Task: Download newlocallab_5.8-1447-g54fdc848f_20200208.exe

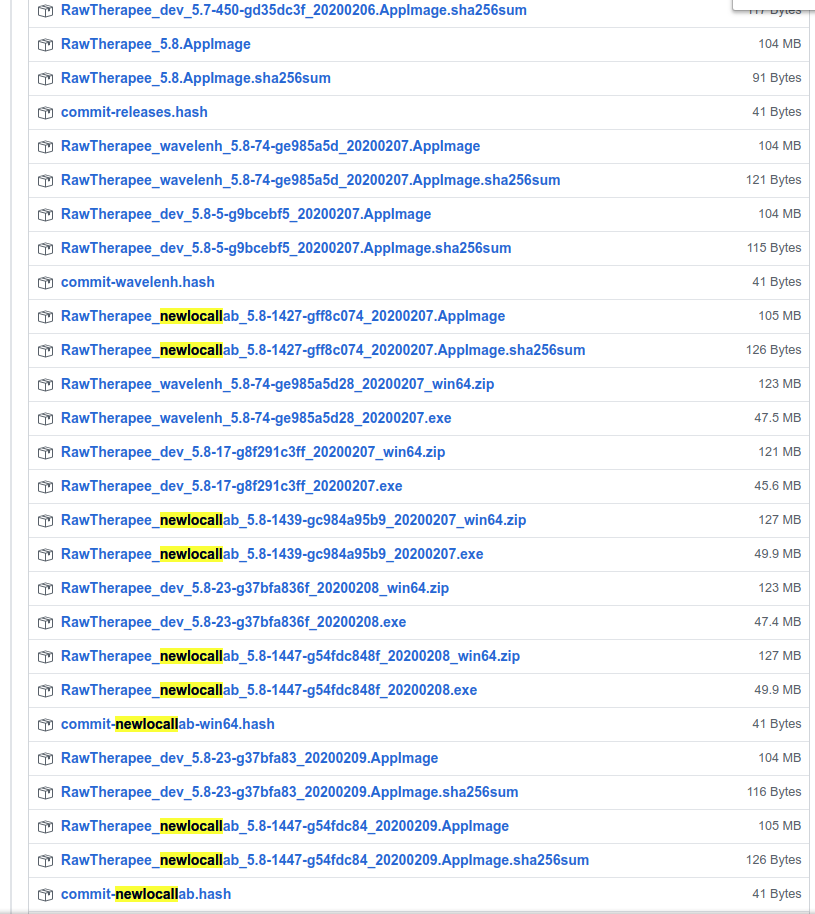Action: click(x=269, y=690)
